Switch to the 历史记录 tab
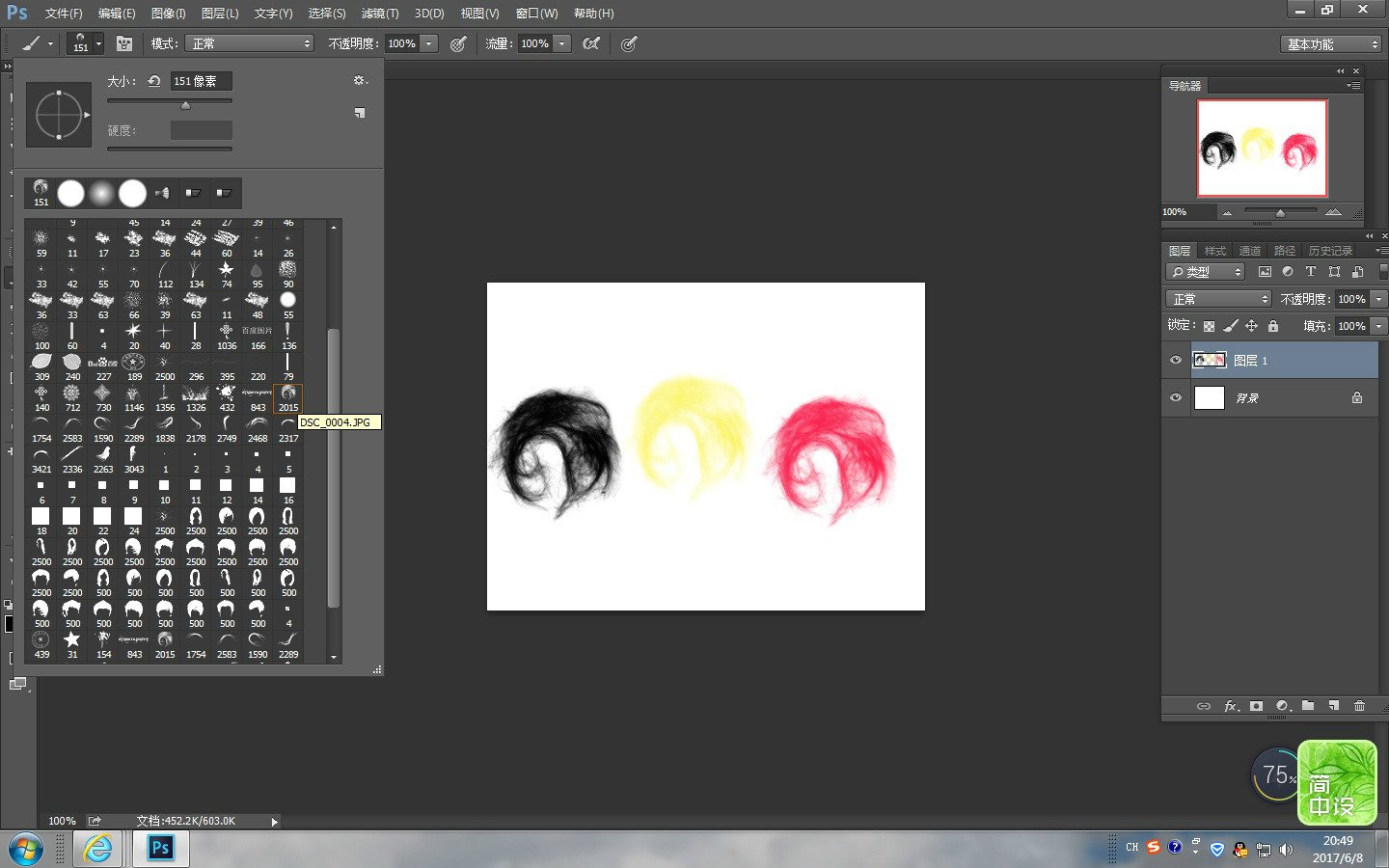 point(1329,251)
